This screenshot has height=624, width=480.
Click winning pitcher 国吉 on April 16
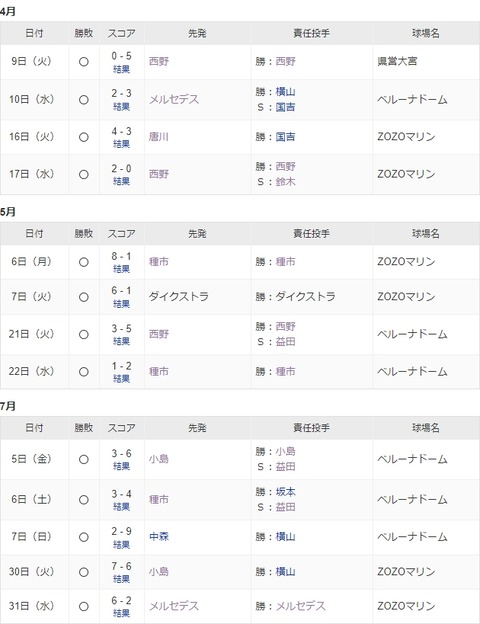(285, 137)
